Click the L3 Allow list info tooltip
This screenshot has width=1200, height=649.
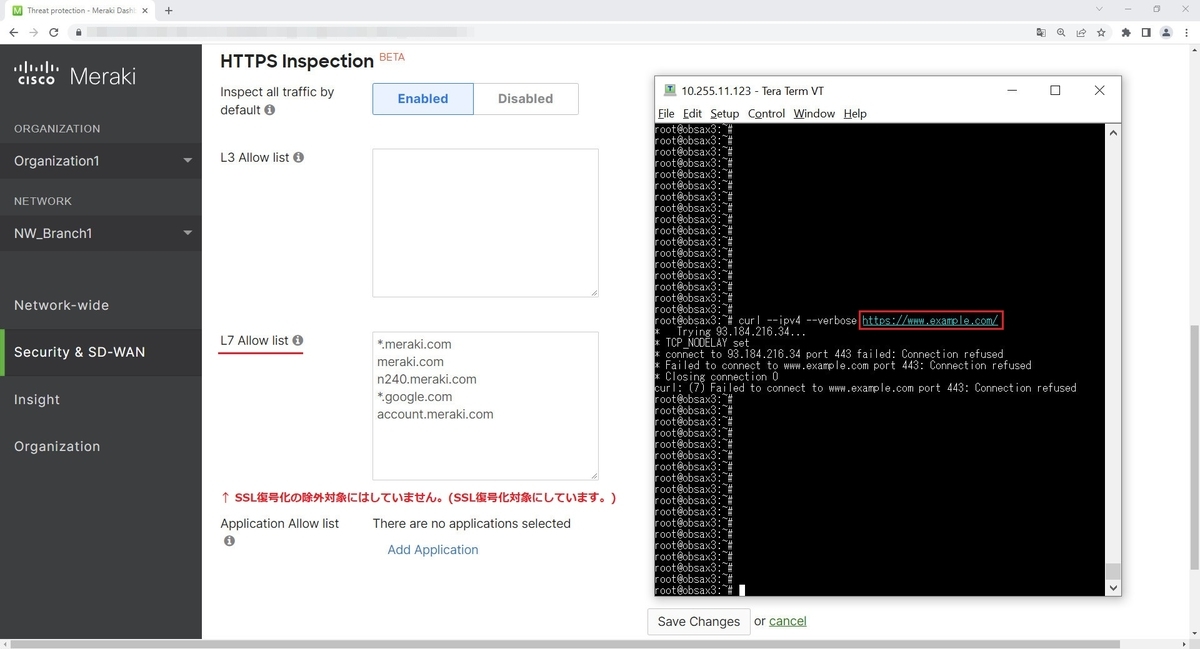point(297,157)
